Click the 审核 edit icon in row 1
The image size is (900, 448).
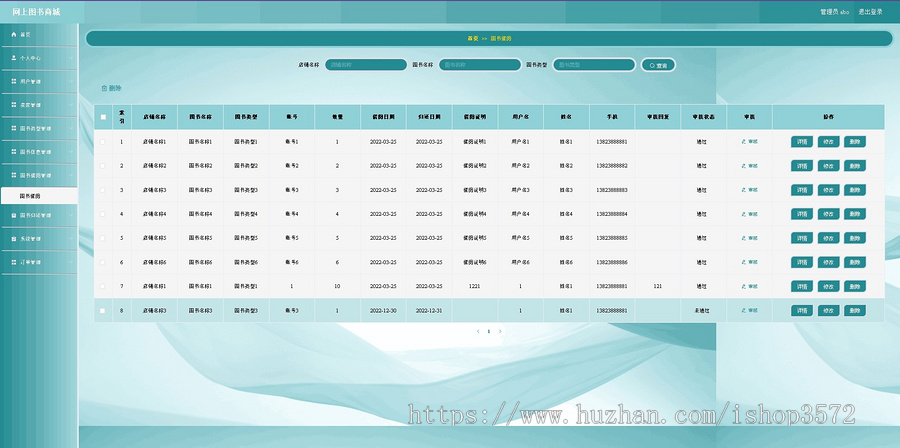743,141
